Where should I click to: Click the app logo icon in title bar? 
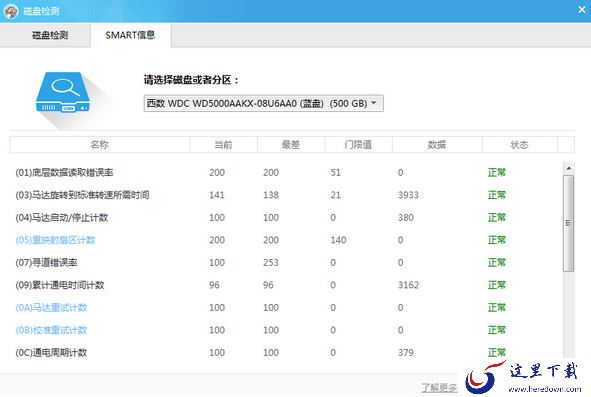(11, 11)
